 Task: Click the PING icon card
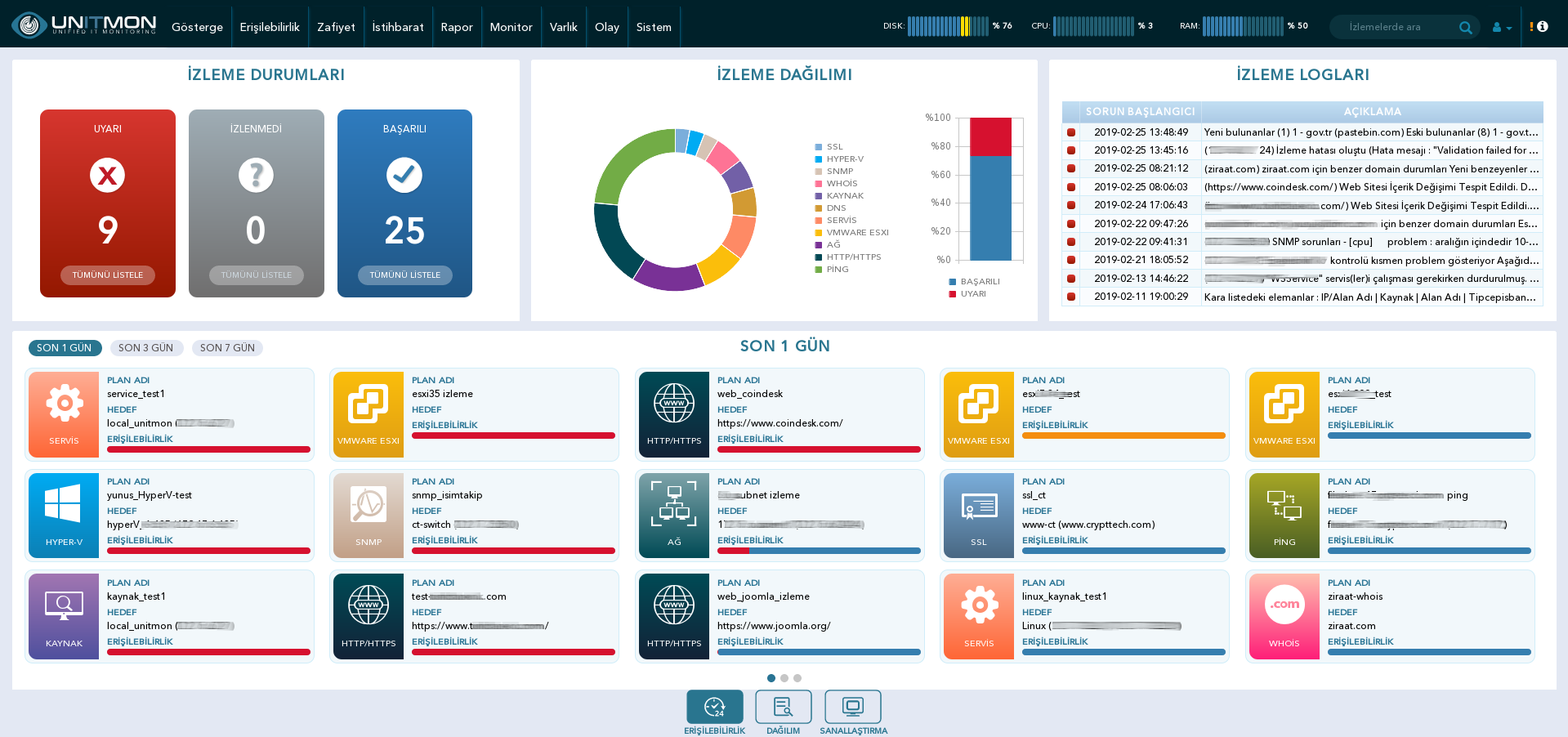(1284, 516)
